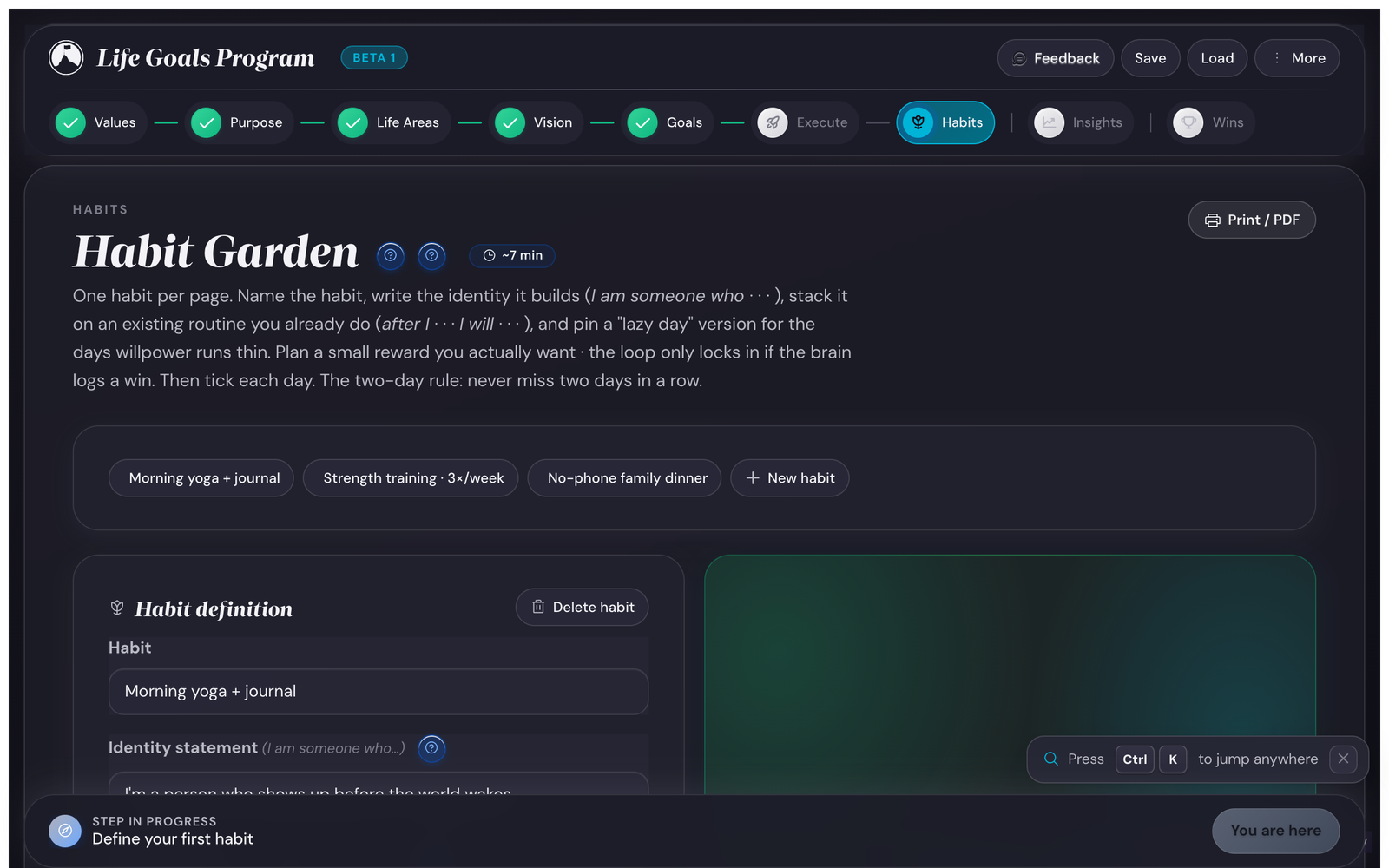Click the Print / PDF button
1389x868 pixels.
click(x=1252, y=220)
